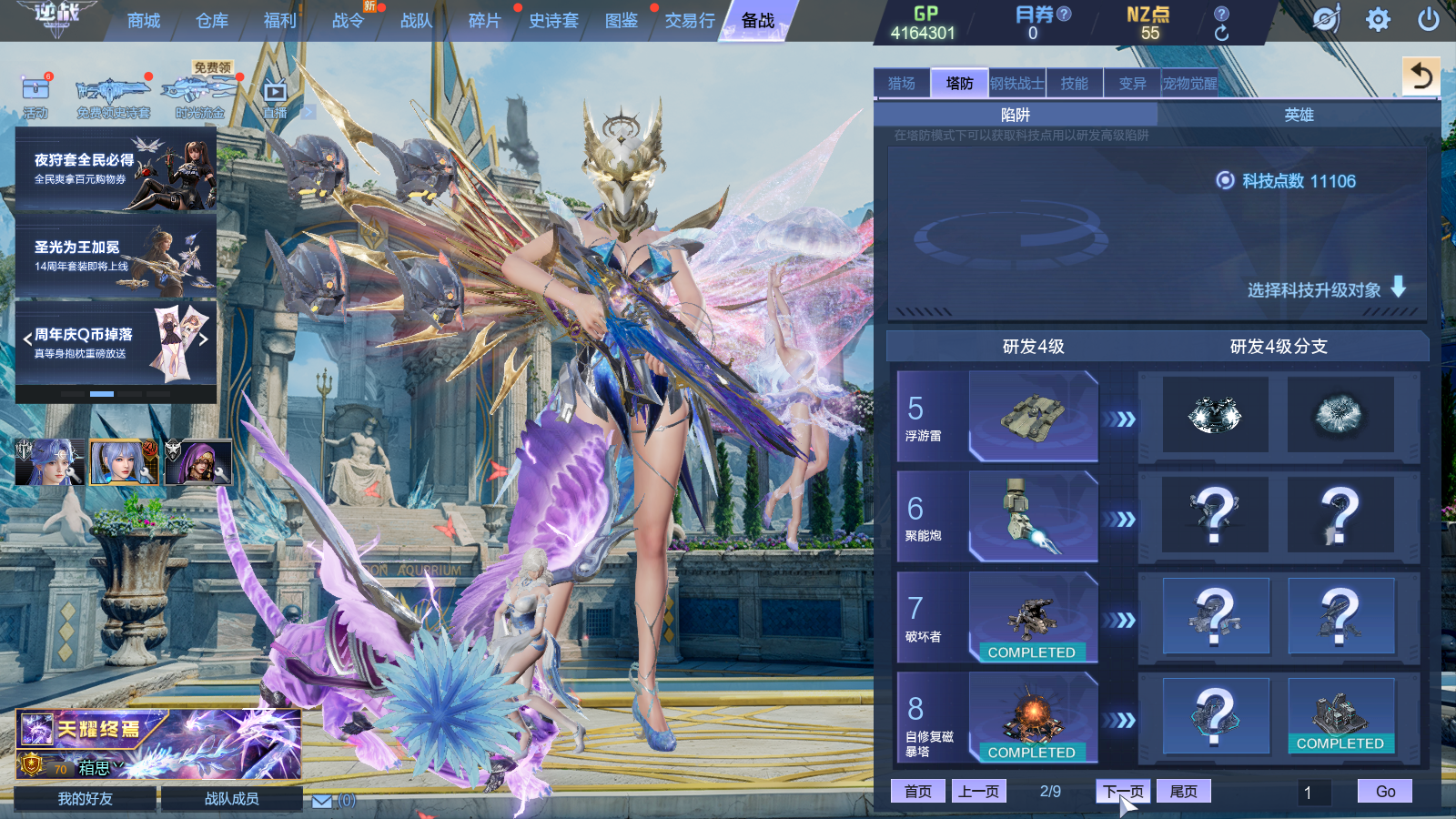The width and height of the screenshot is (1456, 819).
Task: Show next promo banner with right arrow
Action: click(204, 339)
